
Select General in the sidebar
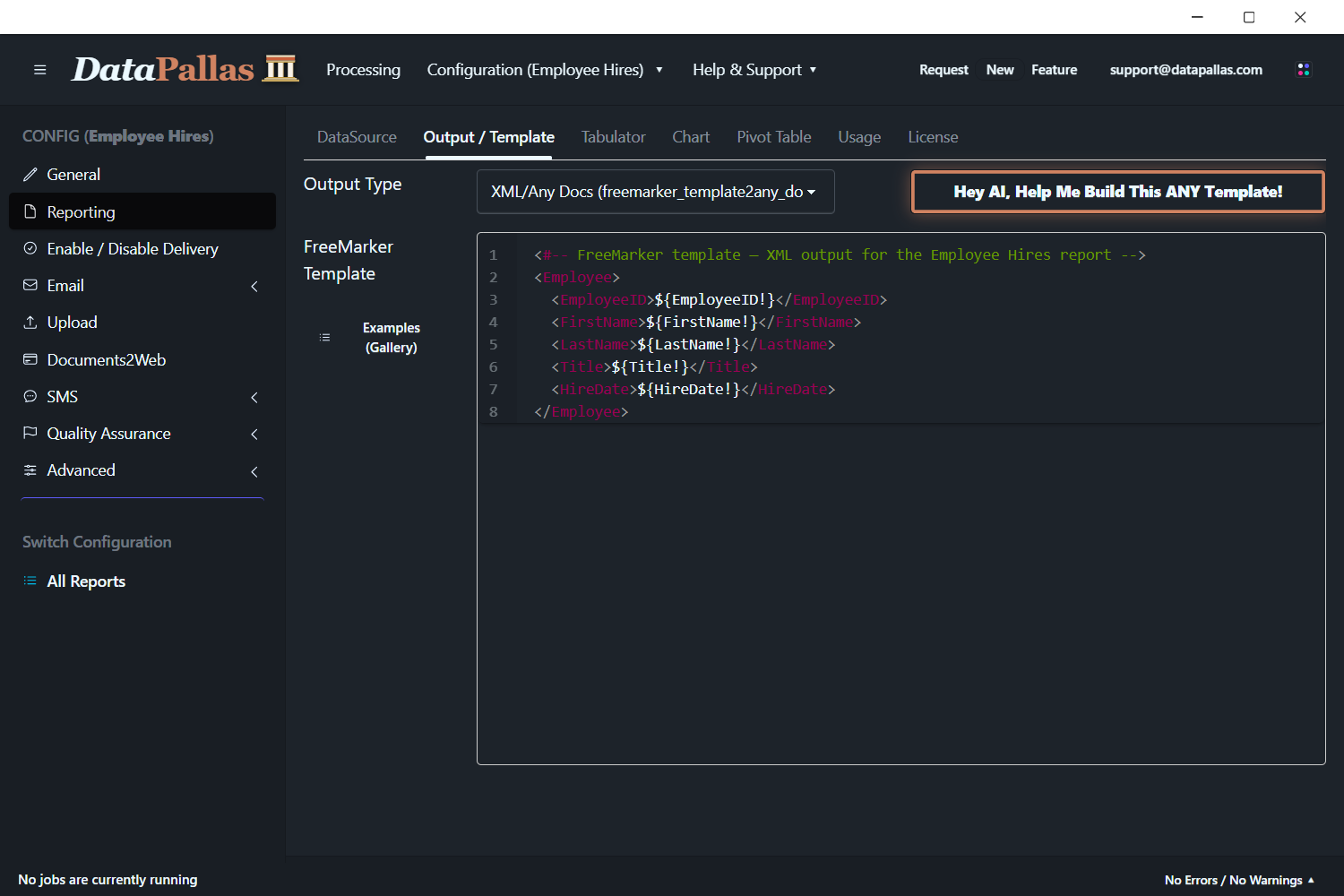pos(142,175)
